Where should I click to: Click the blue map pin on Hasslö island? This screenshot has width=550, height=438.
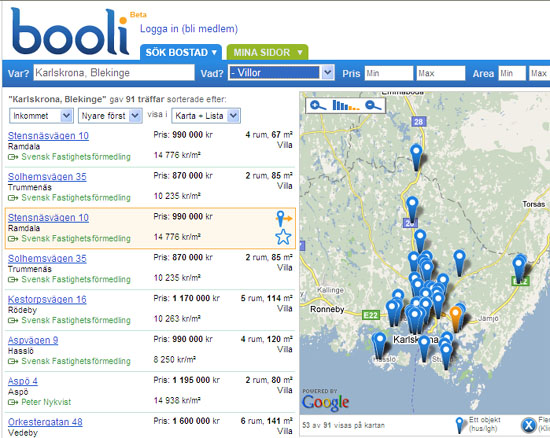click(379, 345)
